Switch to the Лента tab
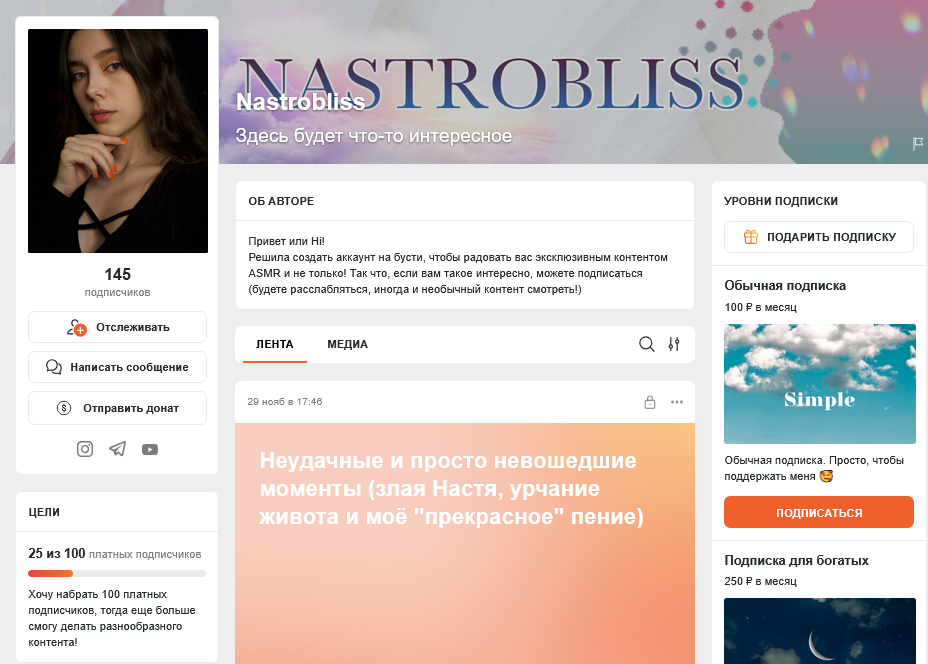This screenshot has width=928, height=664. tap(275, 344)
